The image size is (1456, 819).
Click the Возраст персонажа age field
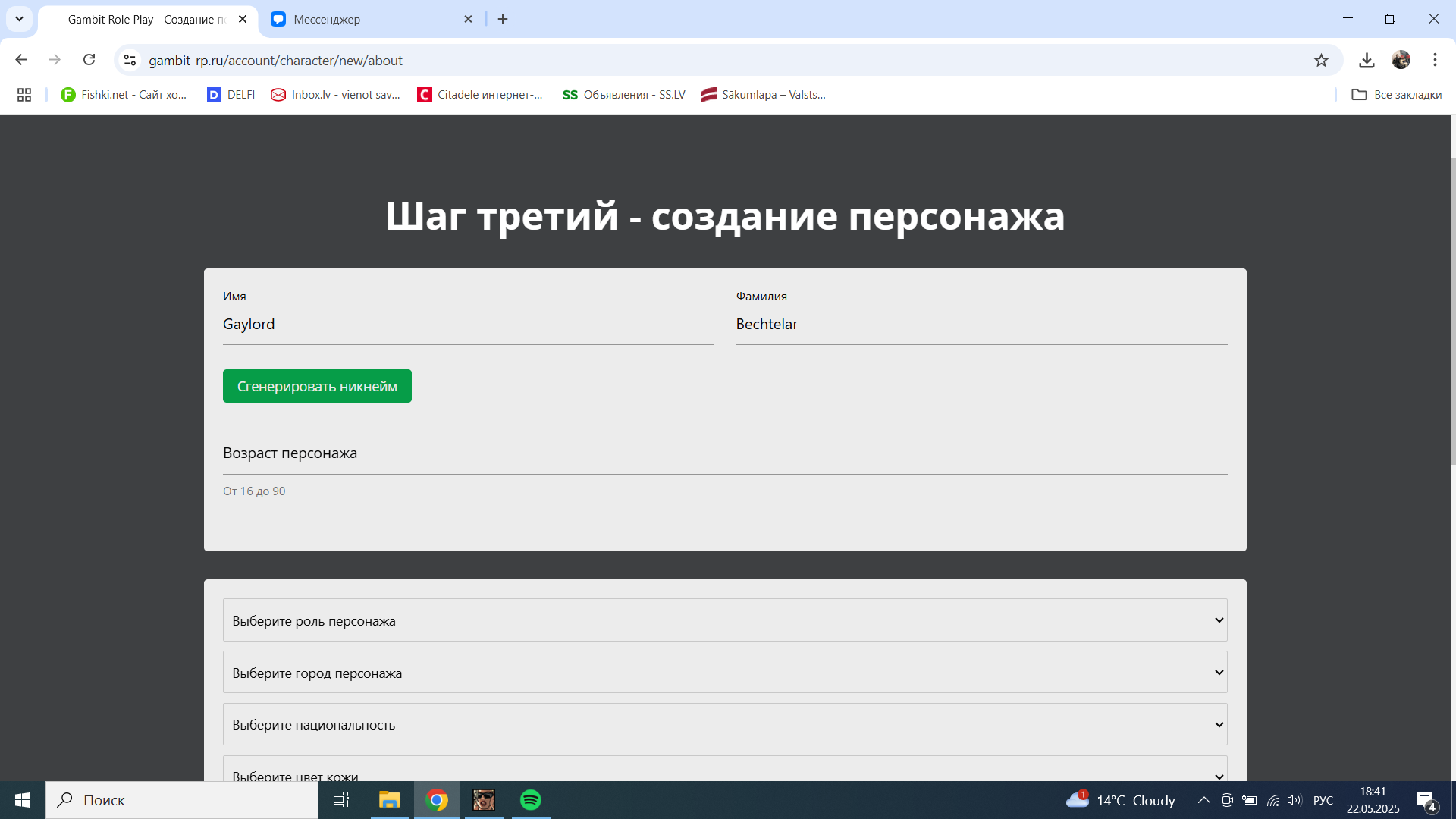[x=724, y=453]
